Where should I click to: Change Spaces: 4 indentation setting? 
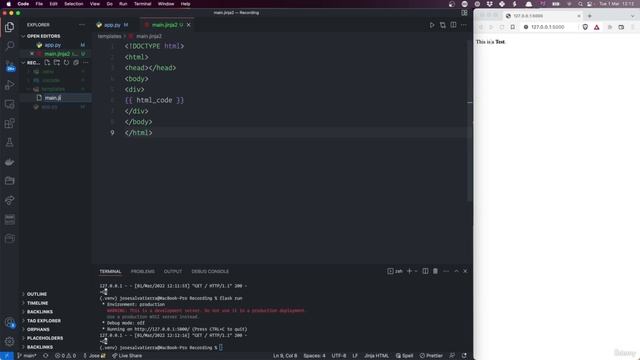click(x=314, y=356)
